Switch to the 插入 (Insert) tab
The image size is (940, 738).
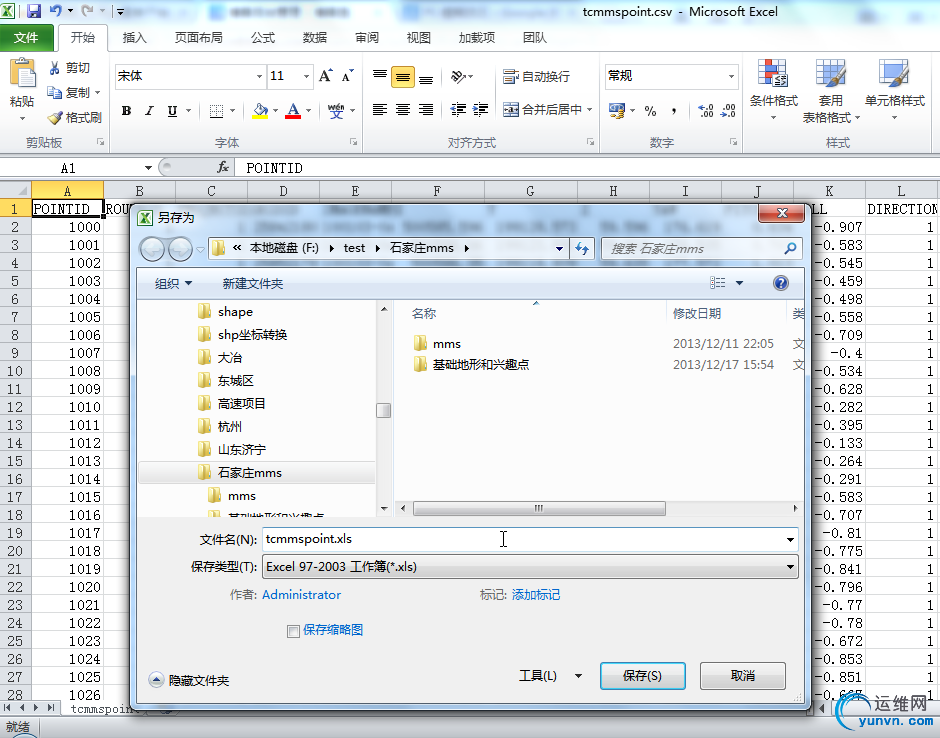pos(134,38)
